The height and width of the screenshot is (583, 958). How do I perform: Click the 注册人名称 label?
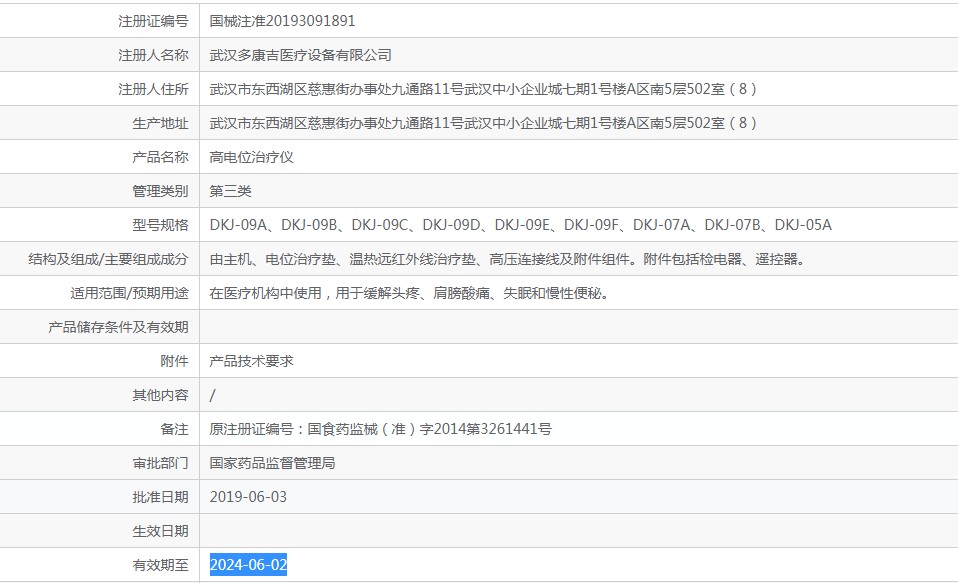click(153, 55)
